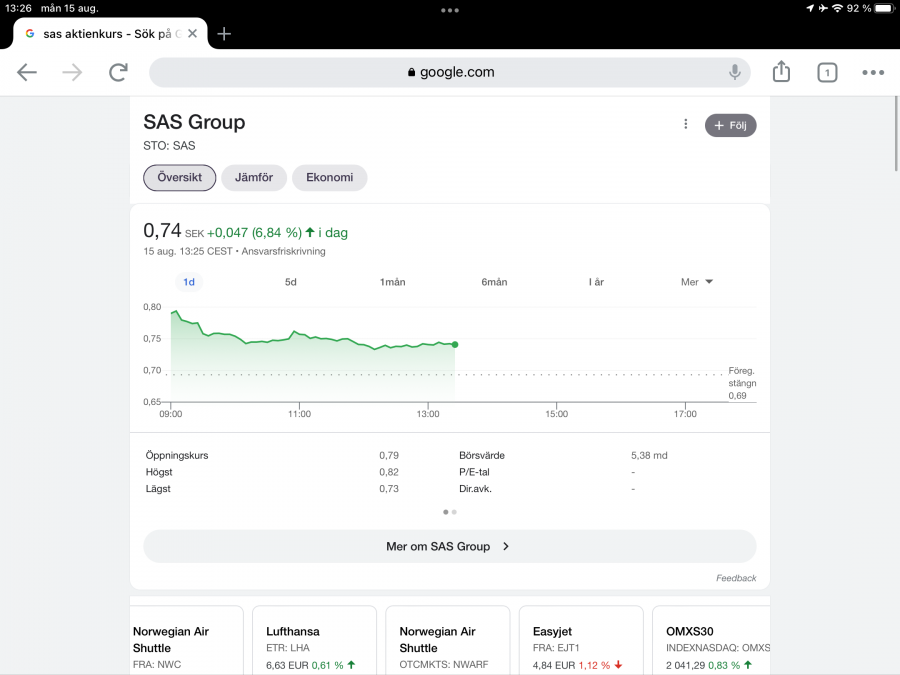Screen dimensions: 900x675
Task: Tap the browser back arrow
Action: tap(27, 72)
